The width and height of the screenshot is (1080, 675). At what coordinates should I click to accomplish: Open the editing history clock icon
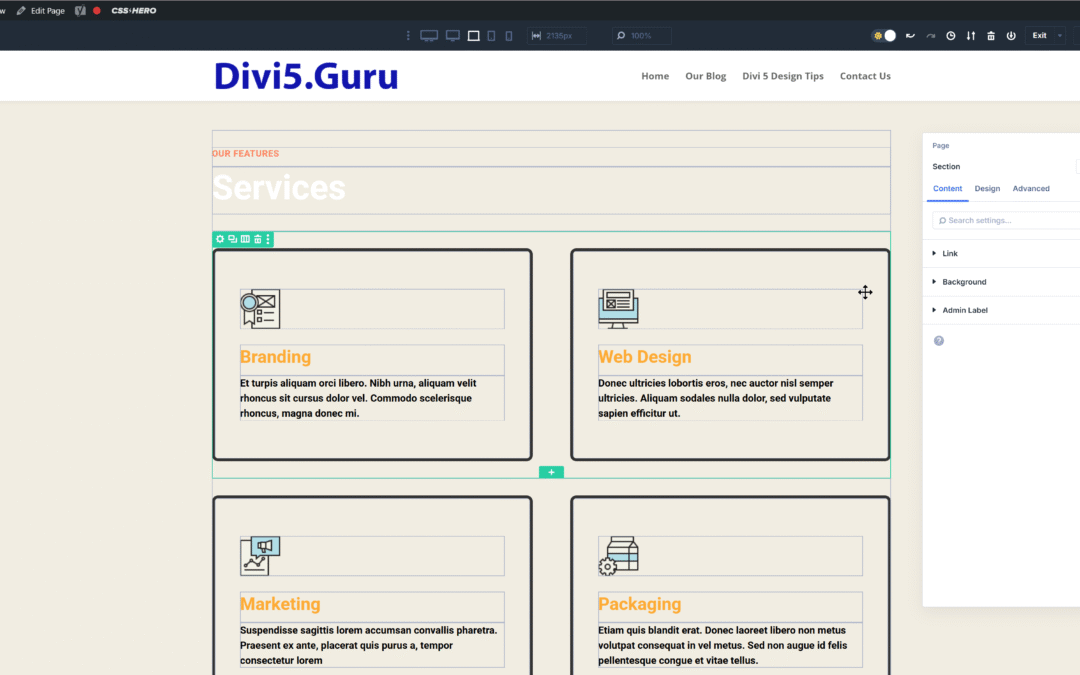click(950, 36)
